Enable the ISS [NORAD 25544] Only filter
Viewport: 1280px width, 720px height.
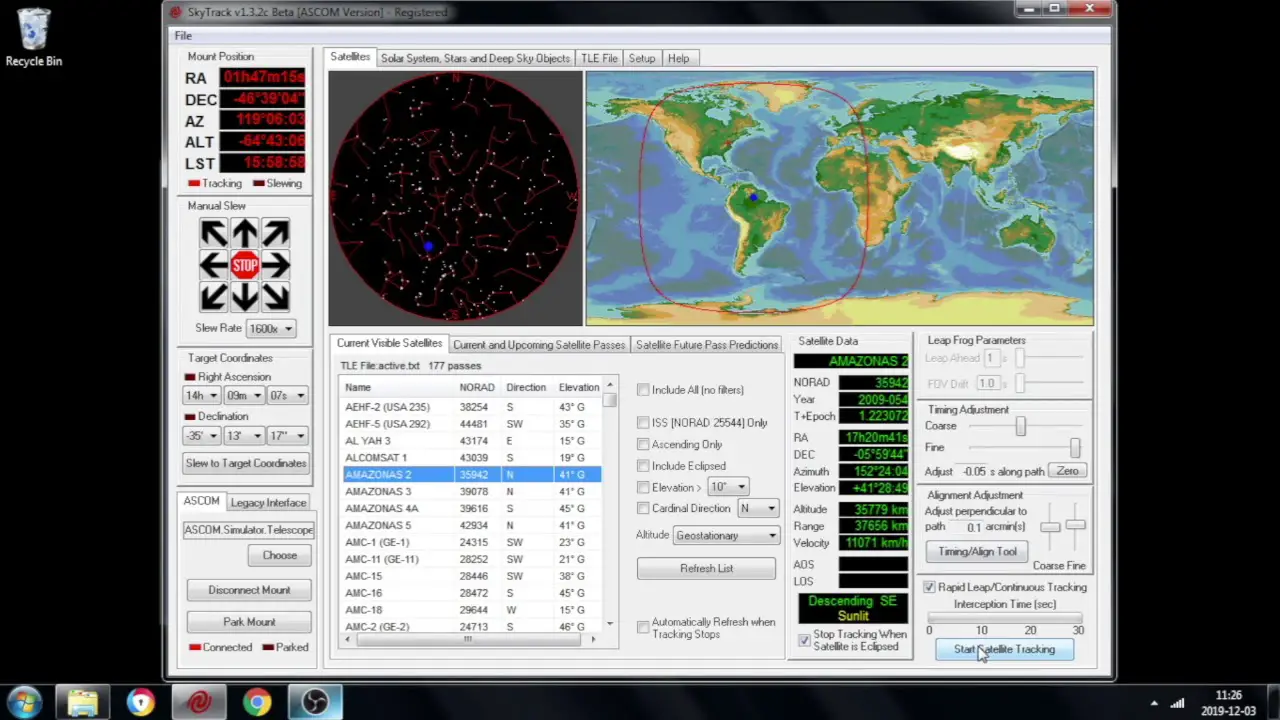(643, 422)
